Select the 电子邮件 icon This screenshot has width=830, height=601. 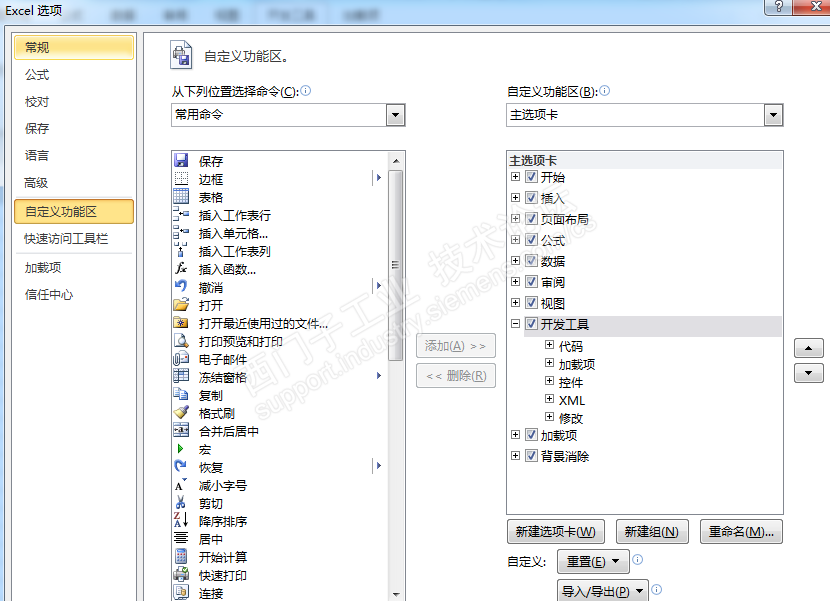(x=181, y=358)
